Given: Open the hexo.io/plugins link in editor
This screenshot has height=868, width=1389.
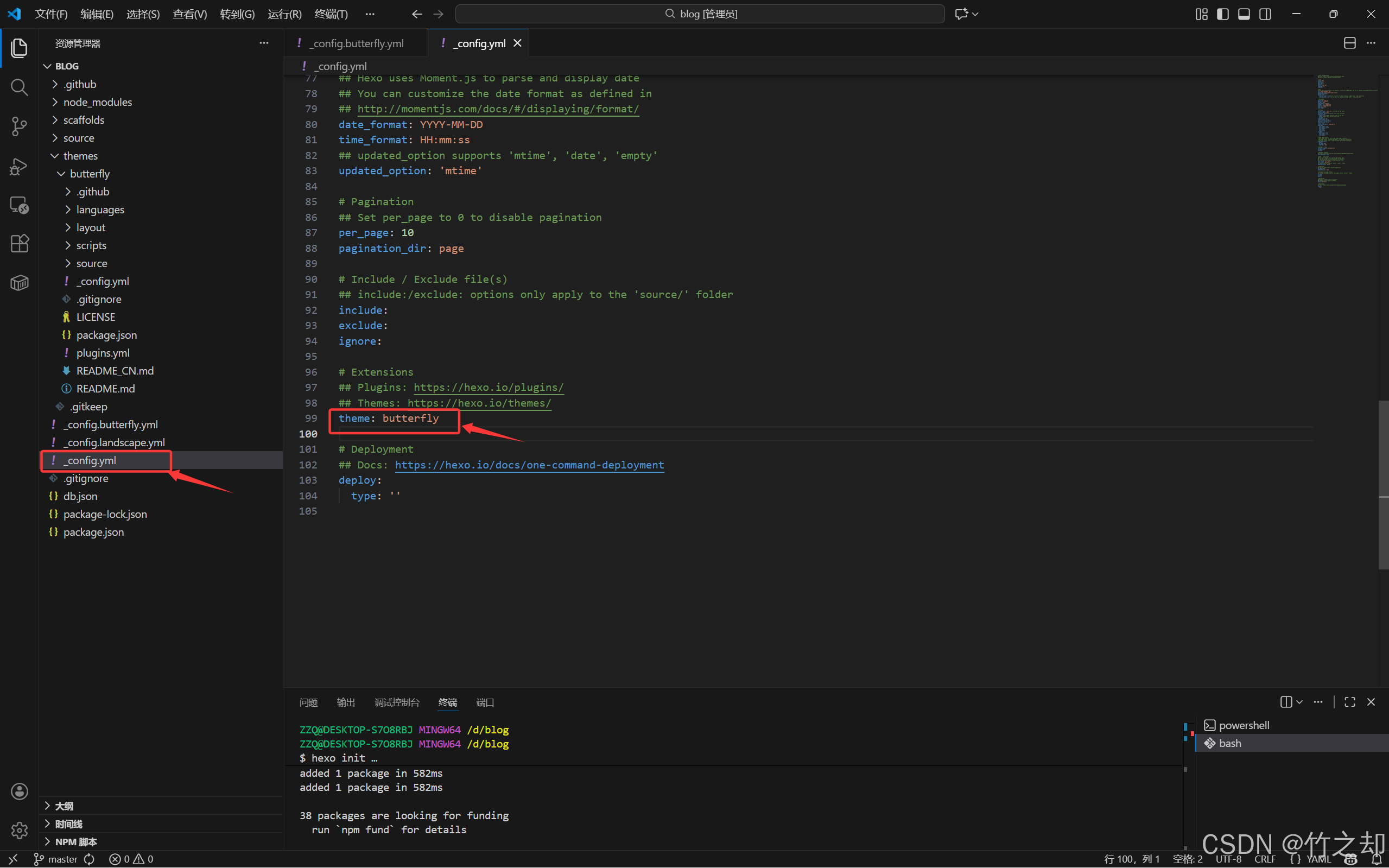Looking at the screenshot, I should tap(489, 388).
